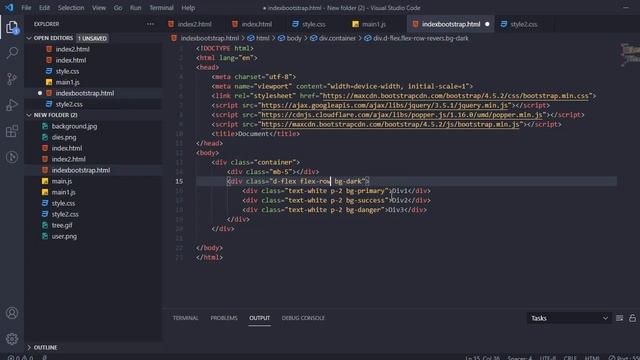Open dies.png in folder tree
640x360 pixels.
[64, 137]
